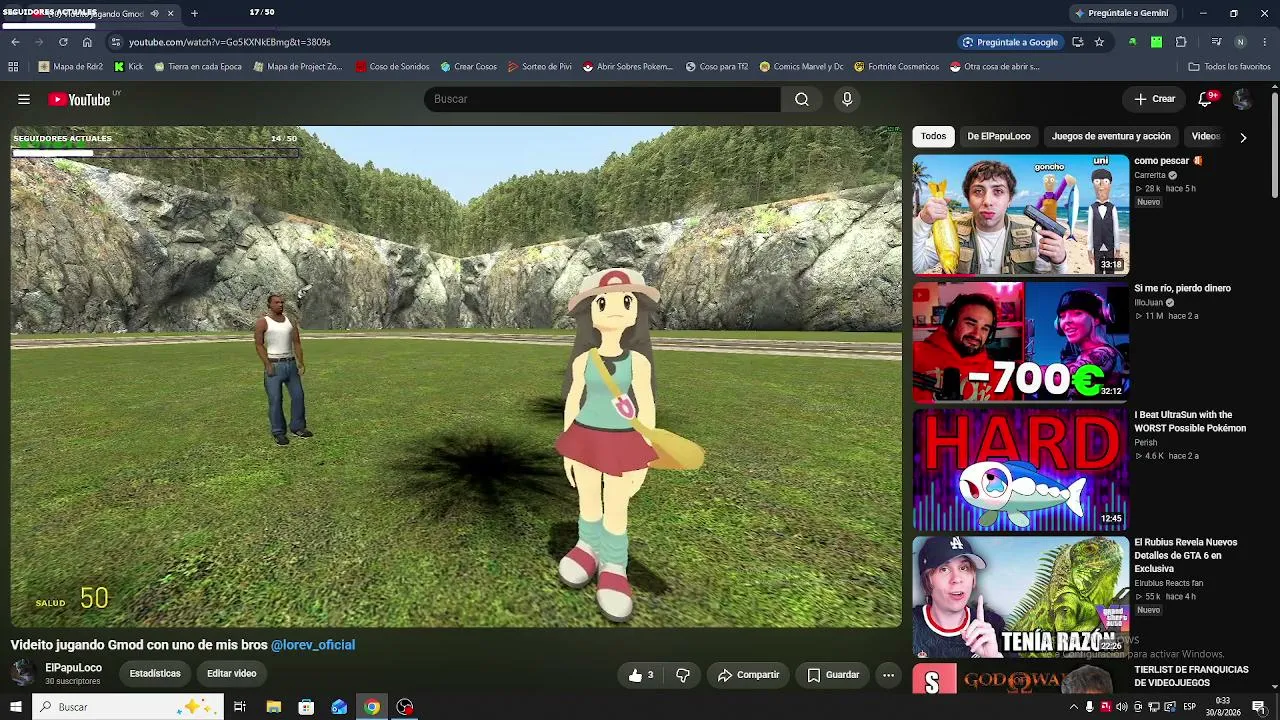Focus the YouTube 'Buscar' search field

tap(603, 99)
